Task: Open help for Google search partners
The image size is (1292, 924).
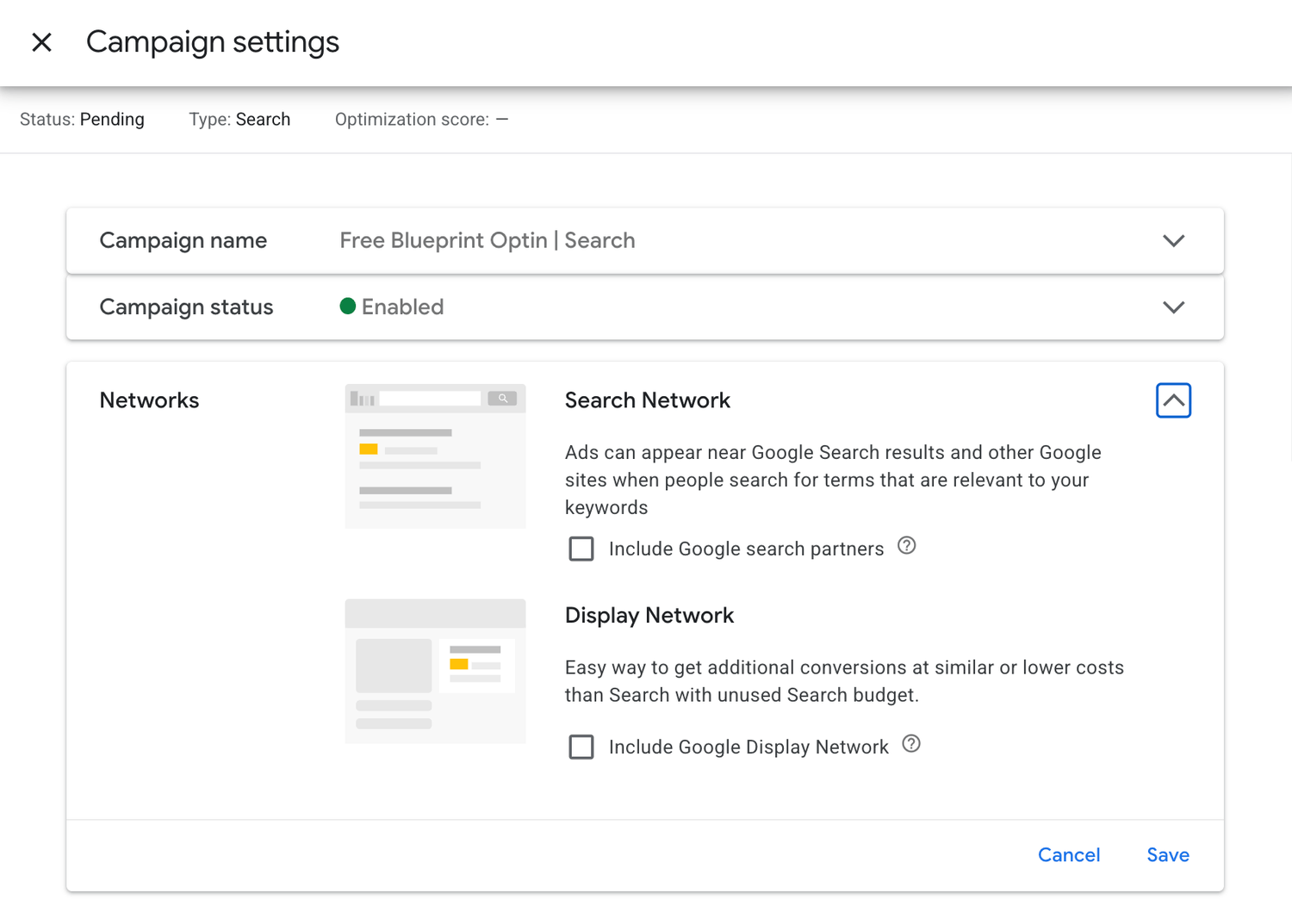Action: [x=906, y=546]
